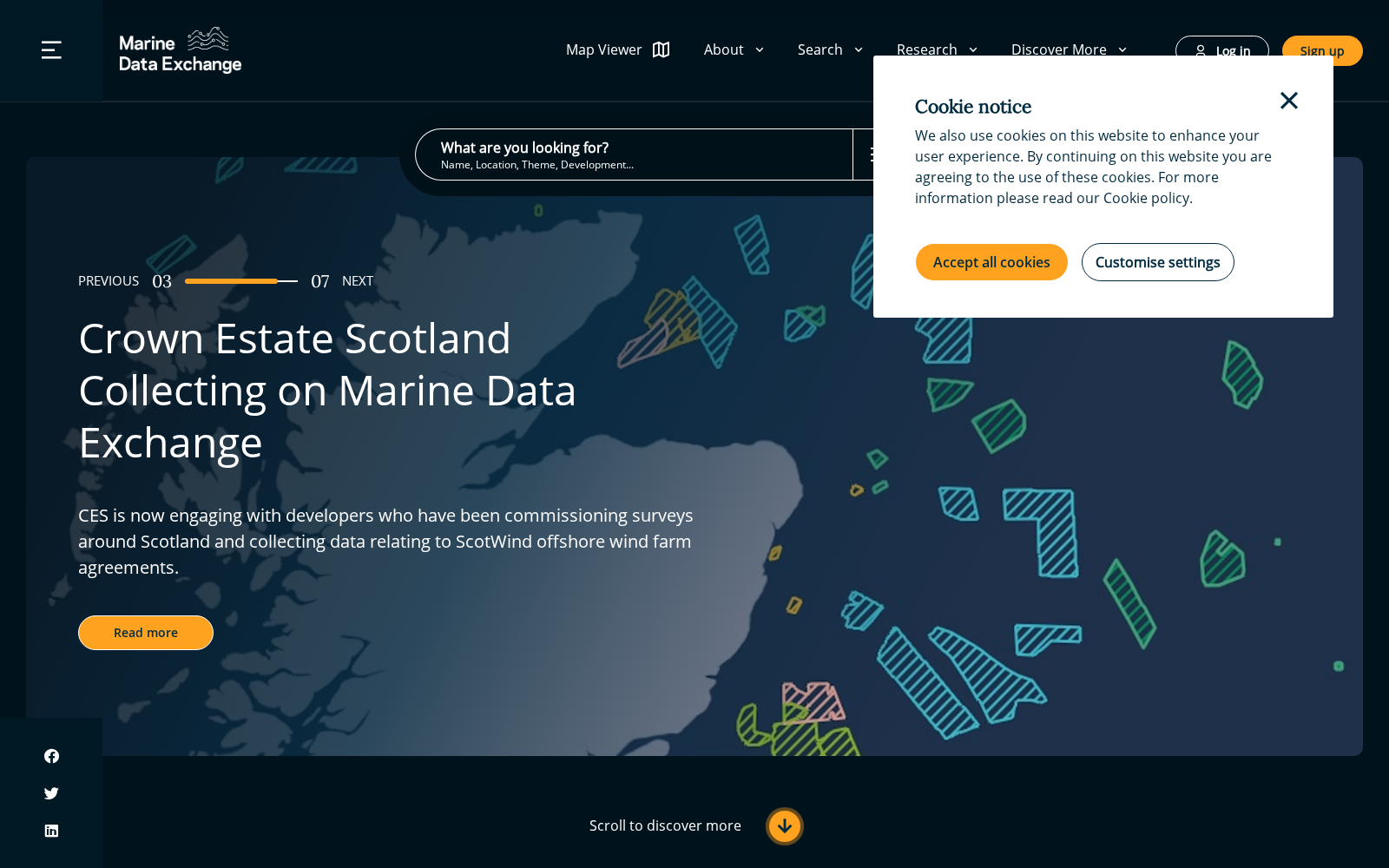Click the slide number 07
Viewport: 1389px width, 868px height.
[320, 281]
